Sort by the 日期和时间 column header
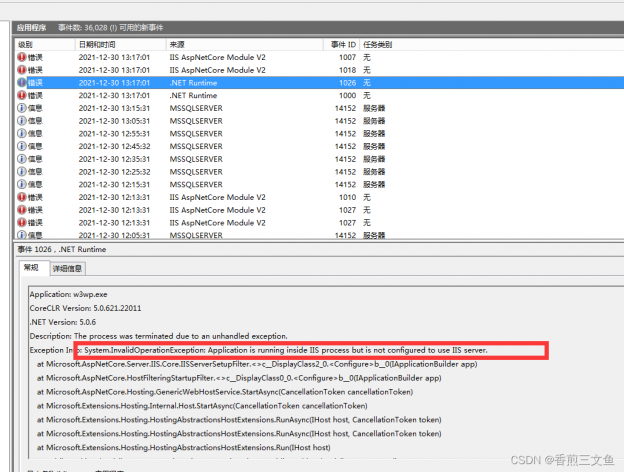The height and width of the screenshot is (472, 624). (x=97, y=45)
